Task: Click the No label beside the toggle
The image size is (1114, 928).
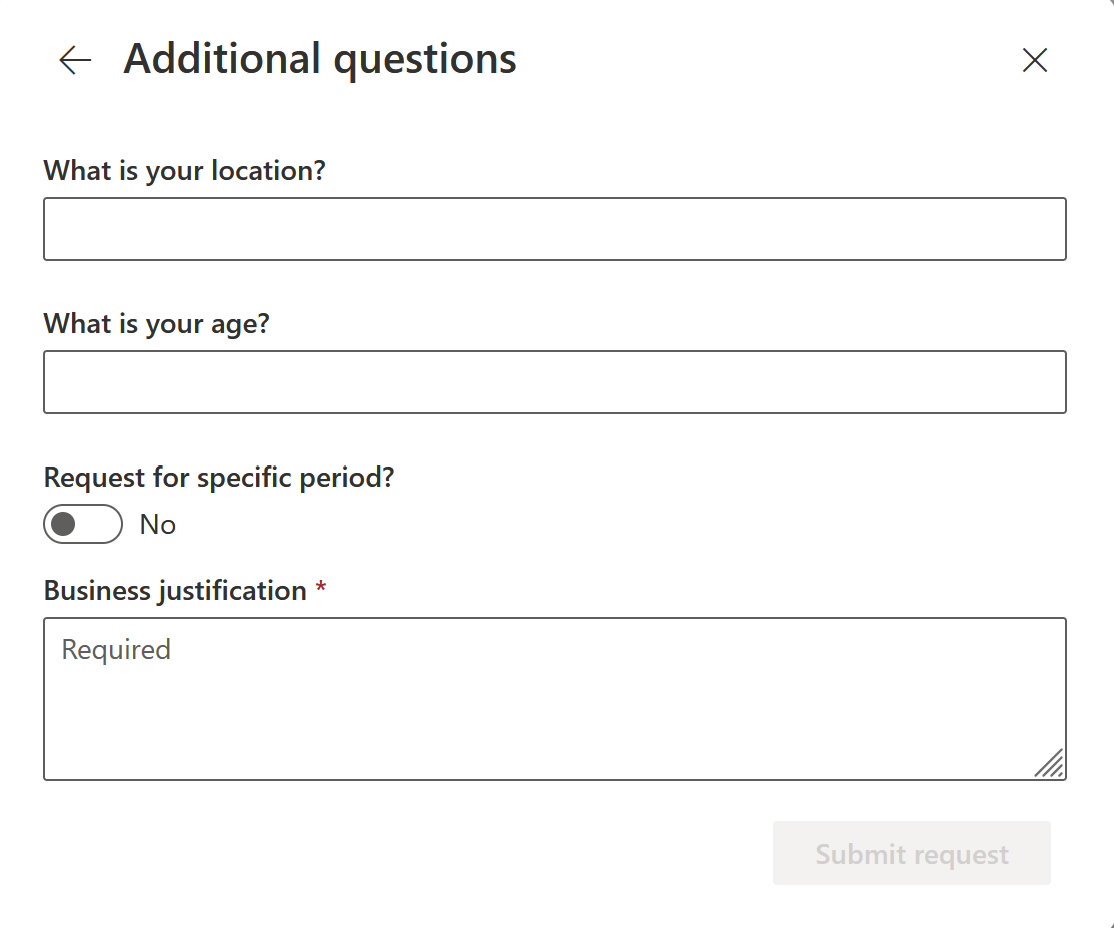Action: pos(157,524)
